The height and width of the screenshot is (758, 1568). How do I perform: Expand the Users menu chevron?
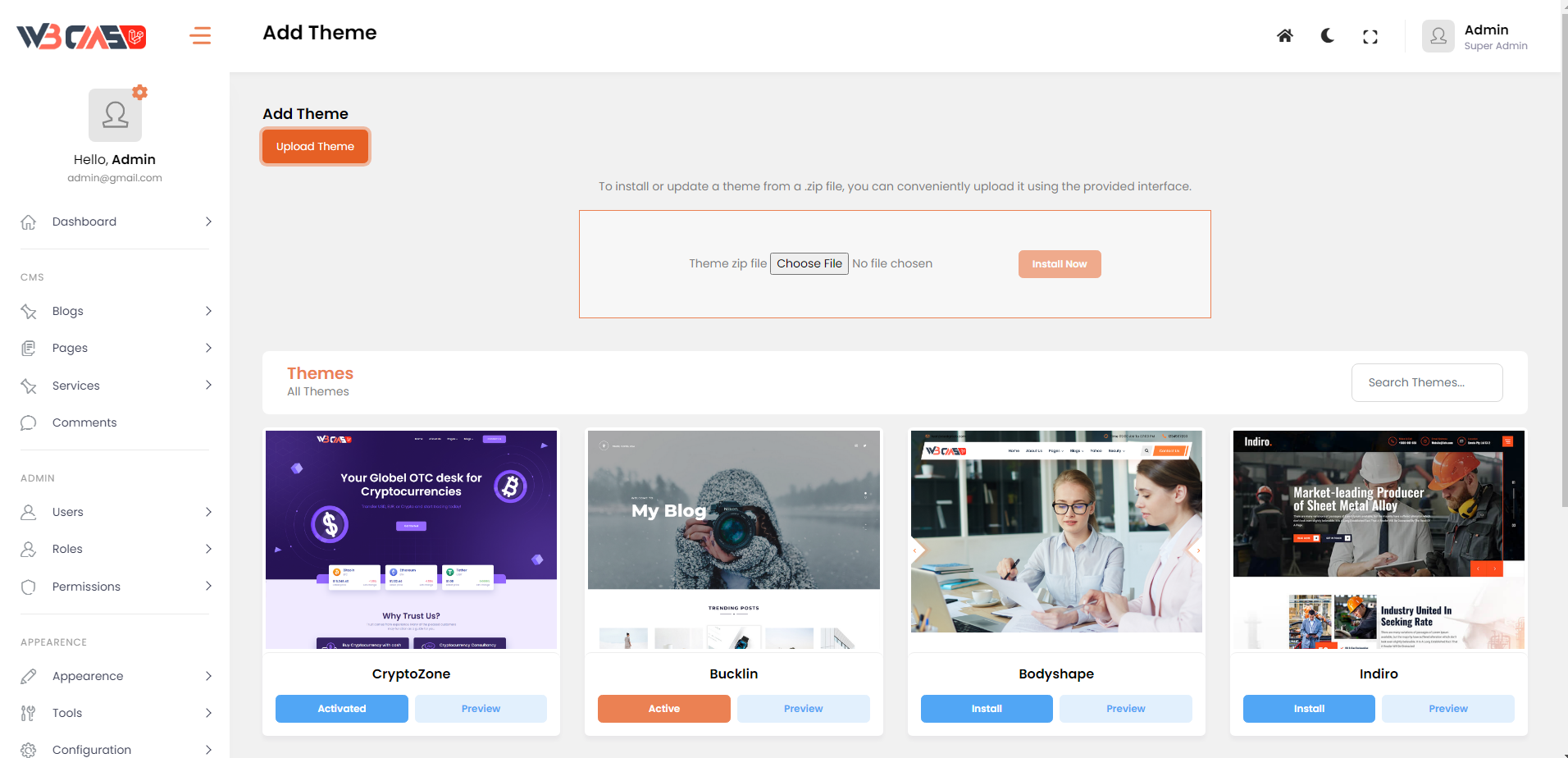point(208,512)
